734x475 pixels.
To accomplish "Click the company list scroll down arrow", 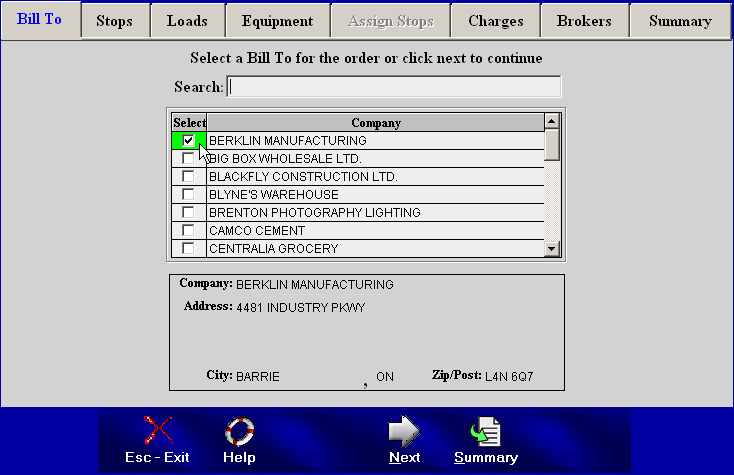I will [x=552, y=249].
